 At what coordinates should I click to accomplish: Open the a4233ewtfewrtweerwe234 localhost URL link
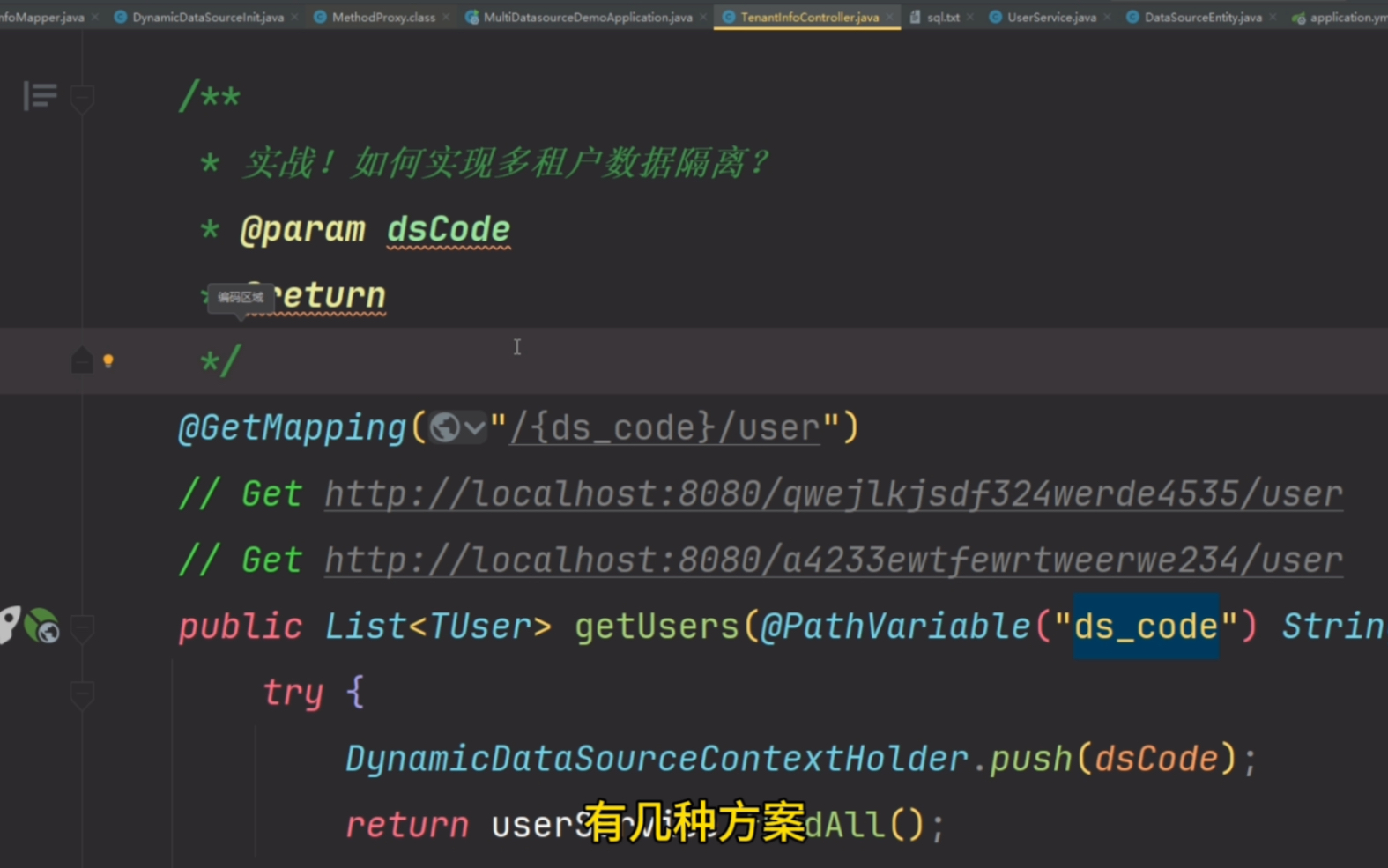coord(834,560)
